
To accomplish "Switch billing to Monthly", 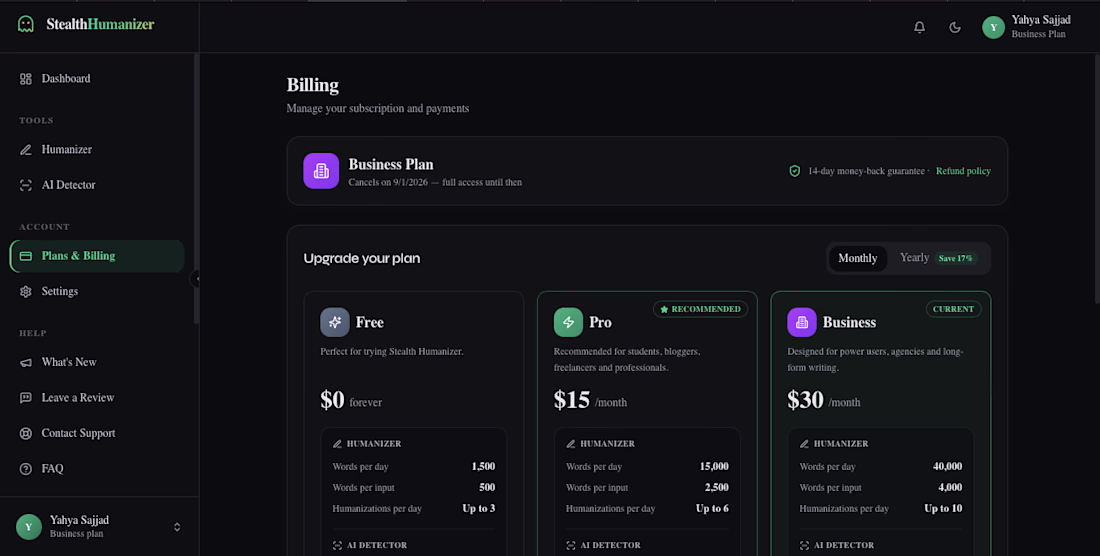I will coord(857,258).
